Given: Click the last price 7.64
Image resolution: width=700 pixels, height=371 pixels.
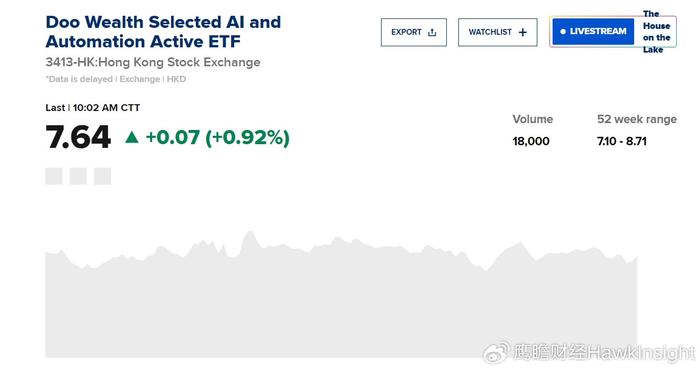Looking at the screenshot, I should (x=78, y=137).
